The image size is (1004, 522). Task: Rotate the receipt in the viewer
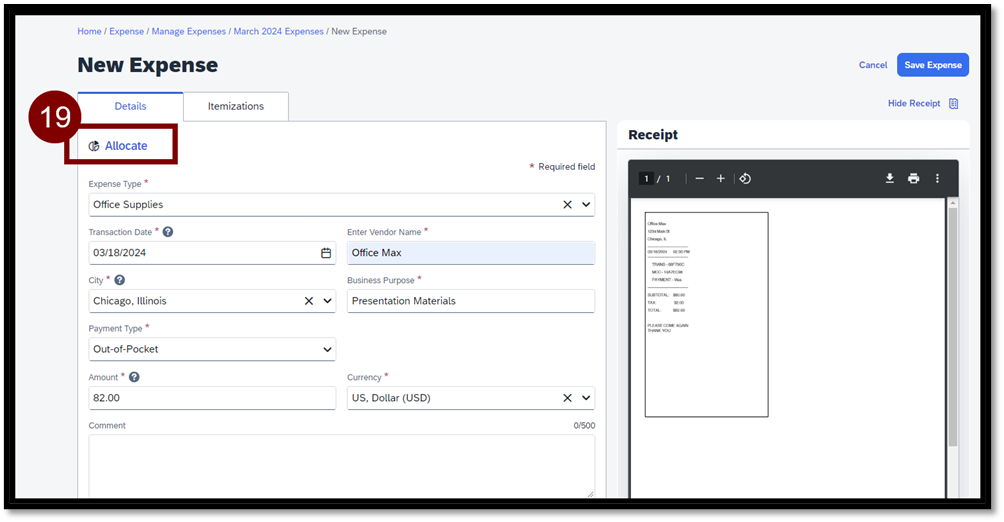(x=745, y=178)
